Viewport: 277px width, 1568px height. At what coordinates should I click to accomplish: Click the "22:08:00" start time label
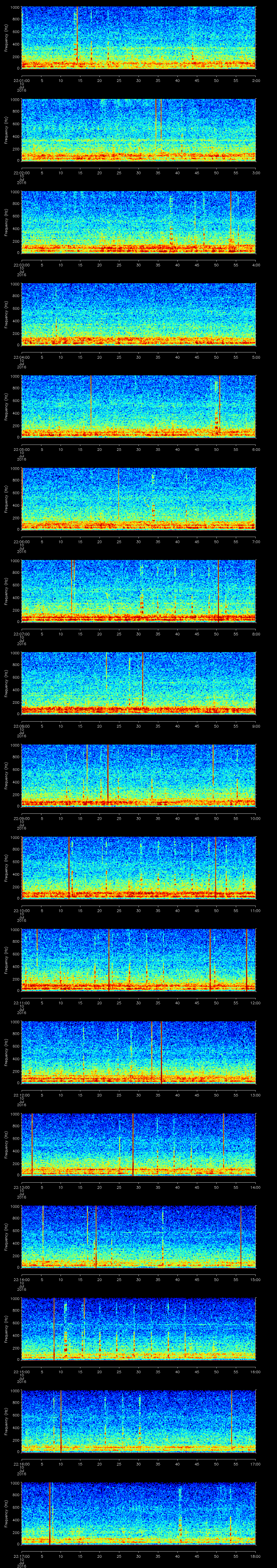click(x=21, y=726)
